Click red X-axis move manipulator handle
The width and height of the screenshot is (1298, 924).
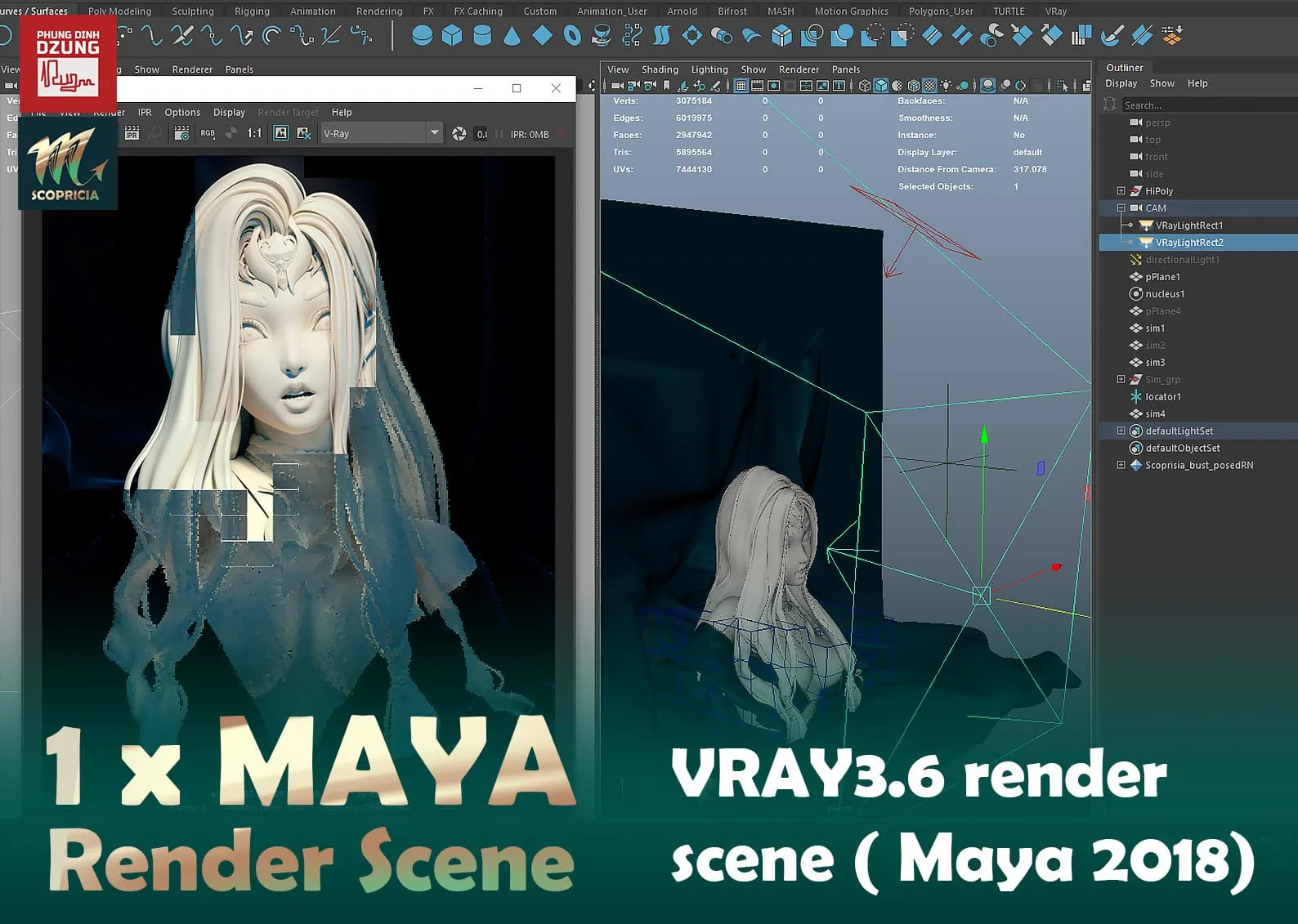[1056, 566]
